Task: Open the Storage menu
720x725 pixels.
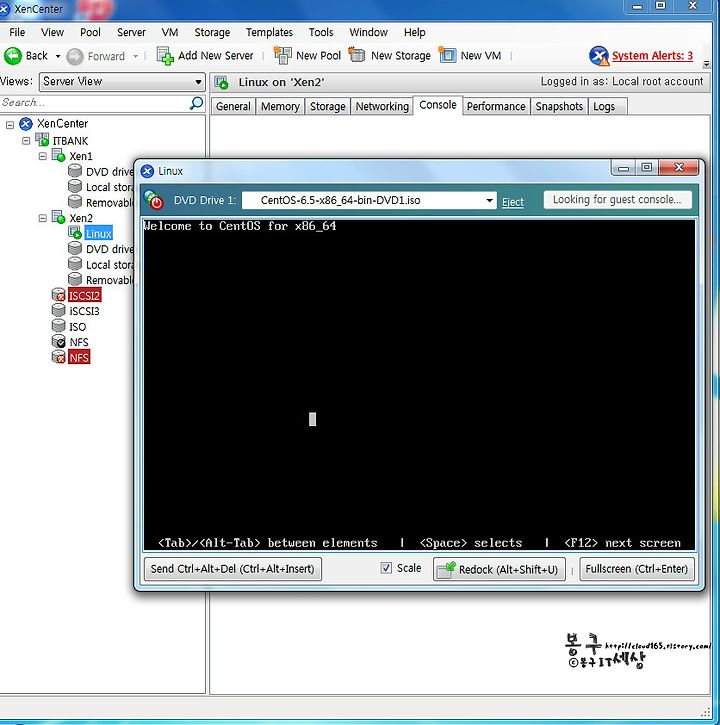Action: coord(212,32)
